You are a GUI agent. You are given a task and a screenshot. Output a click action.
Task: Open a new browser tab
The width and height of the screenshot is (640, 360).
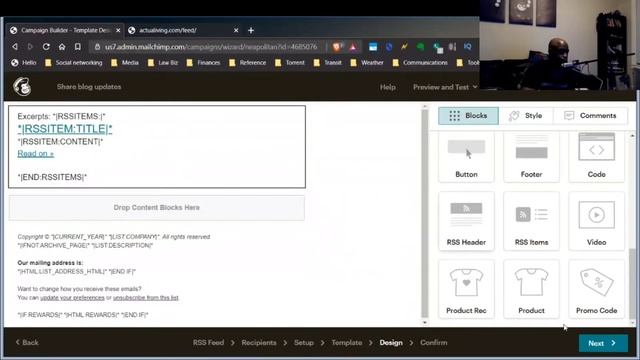point(251,30)
